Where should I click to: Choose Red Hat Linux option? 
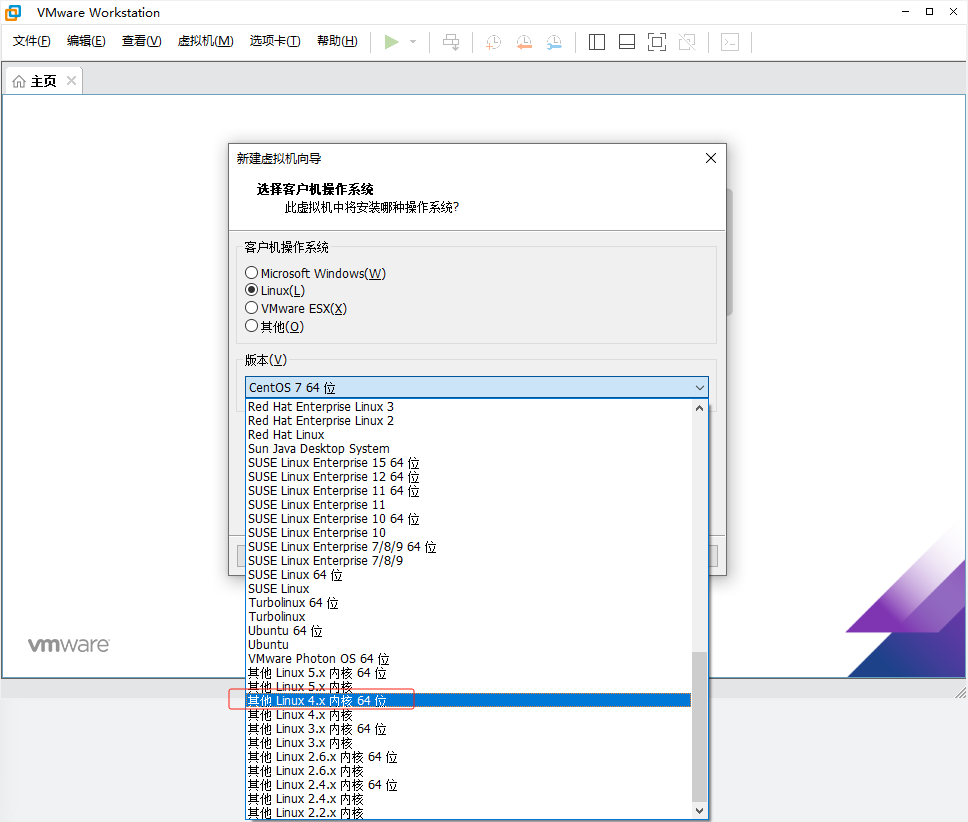click(469, 434)
